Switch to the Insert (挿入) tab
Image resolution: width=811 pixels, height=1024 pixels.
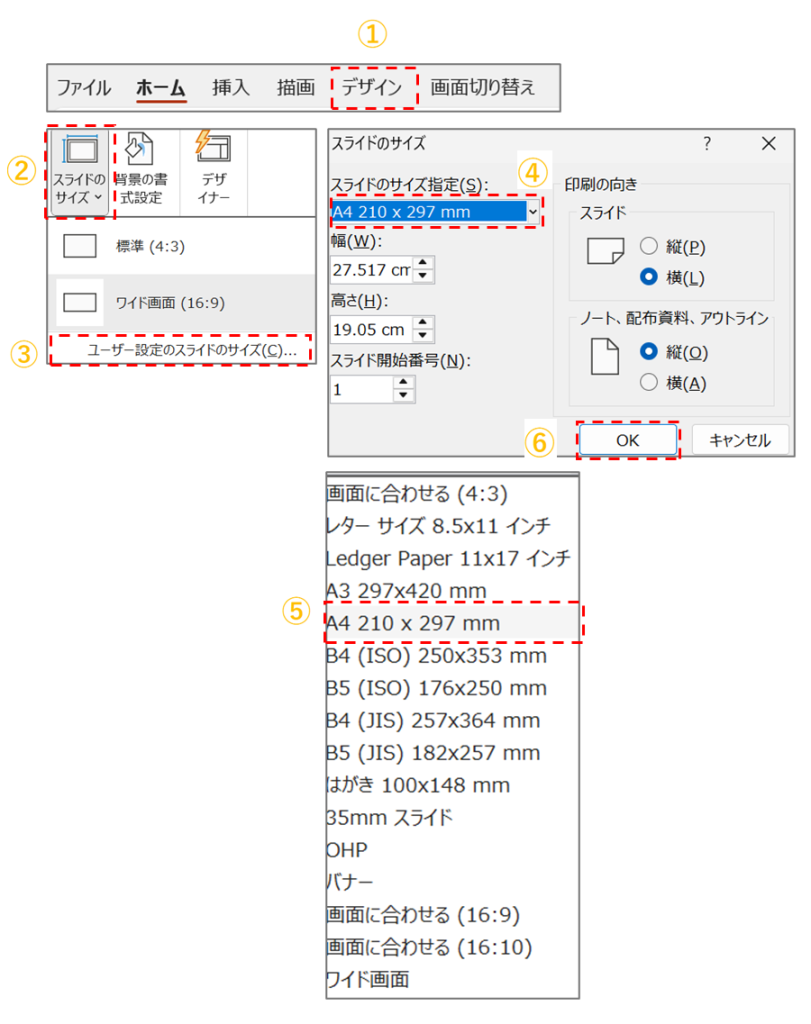(x=230, y=87)
